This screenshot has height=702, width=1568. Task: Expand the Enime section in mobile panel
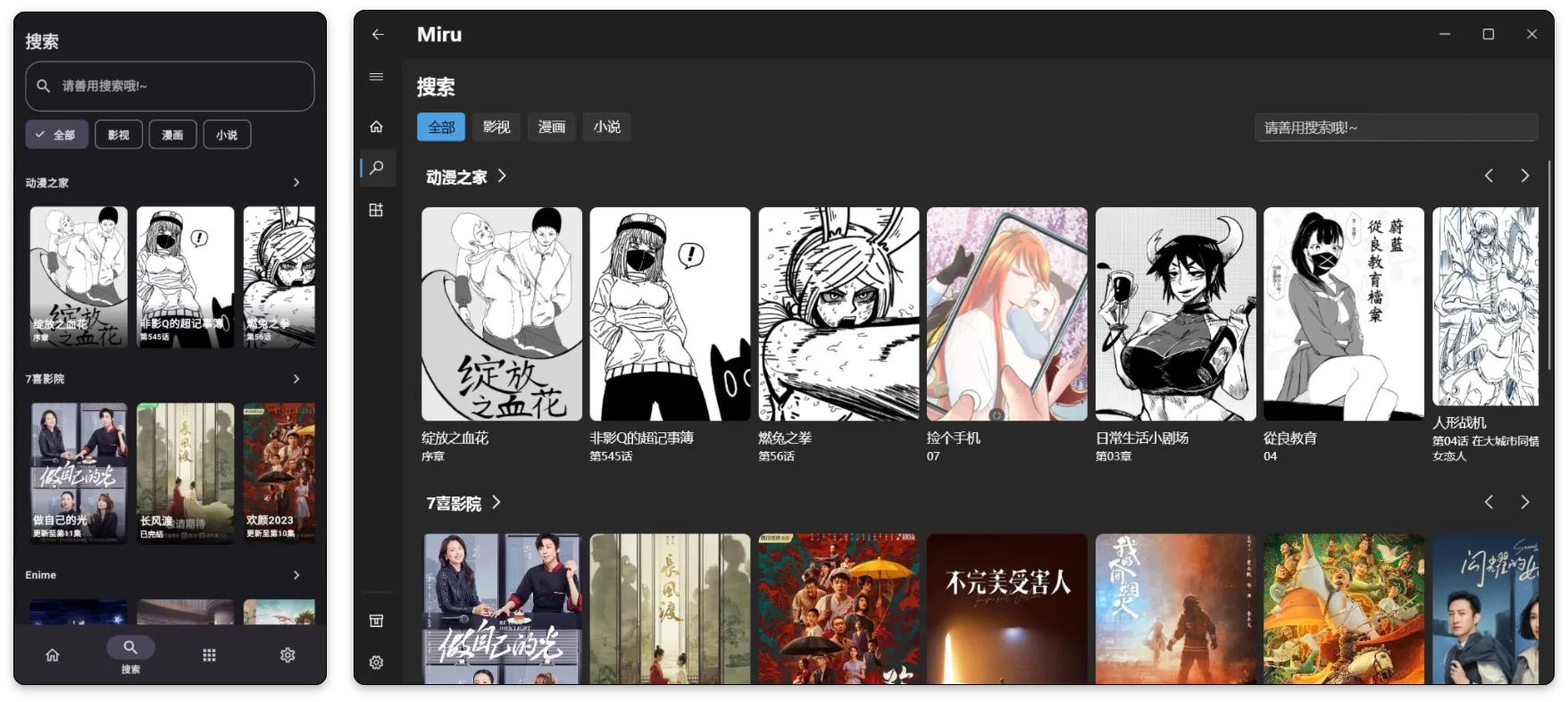296,575
